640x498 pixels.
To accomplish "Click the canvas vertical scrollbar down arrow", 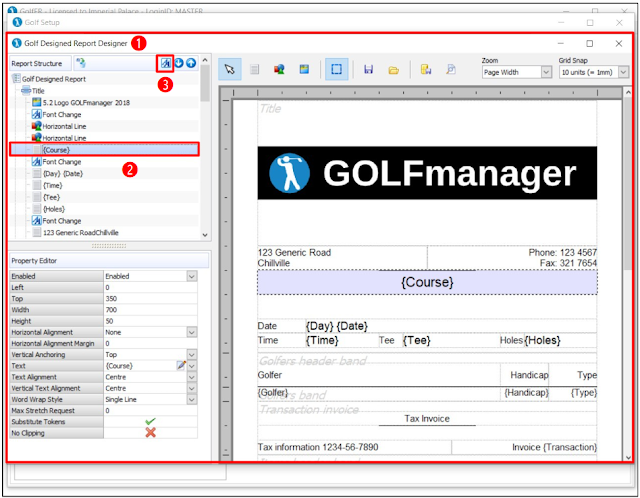I will pos(628,457).
